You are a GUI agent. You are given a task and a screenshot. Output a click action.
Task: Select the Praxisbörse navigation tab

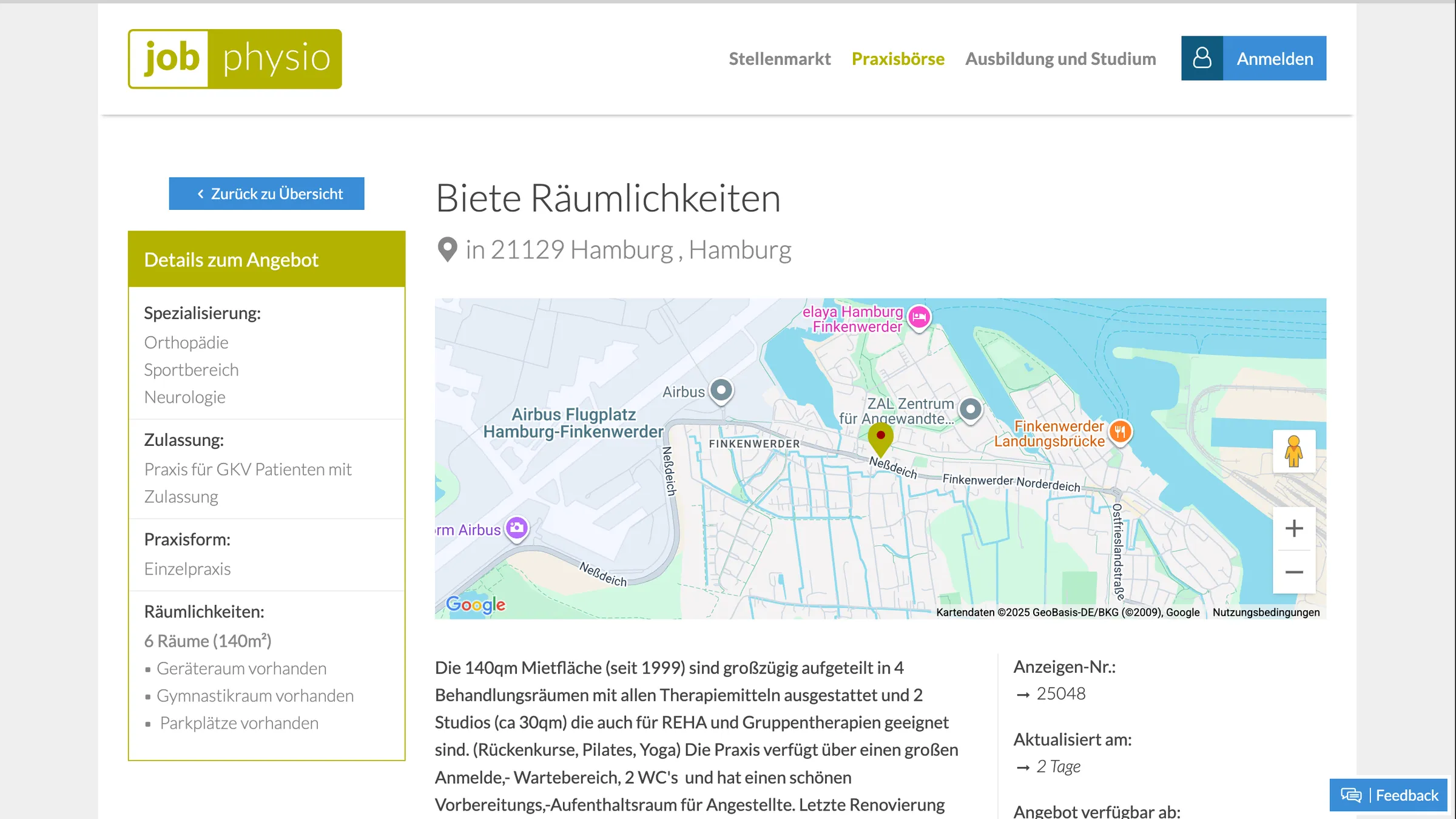pos(898,58)
